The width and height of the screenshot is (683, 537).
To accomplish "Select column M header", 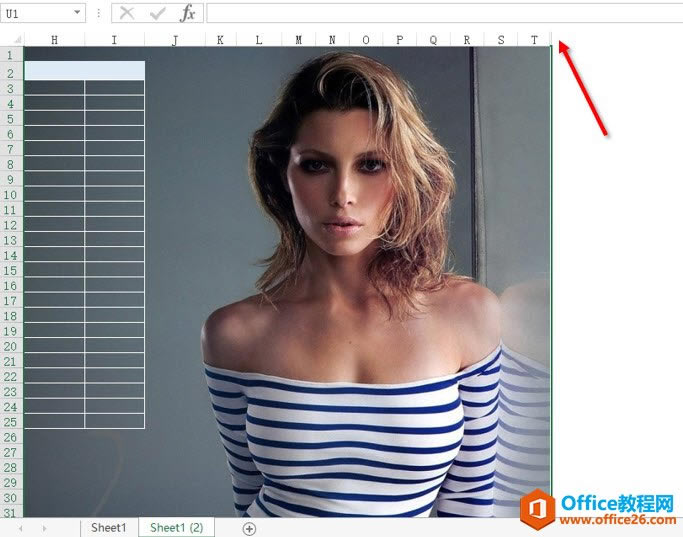I will [x=298, y=40].
